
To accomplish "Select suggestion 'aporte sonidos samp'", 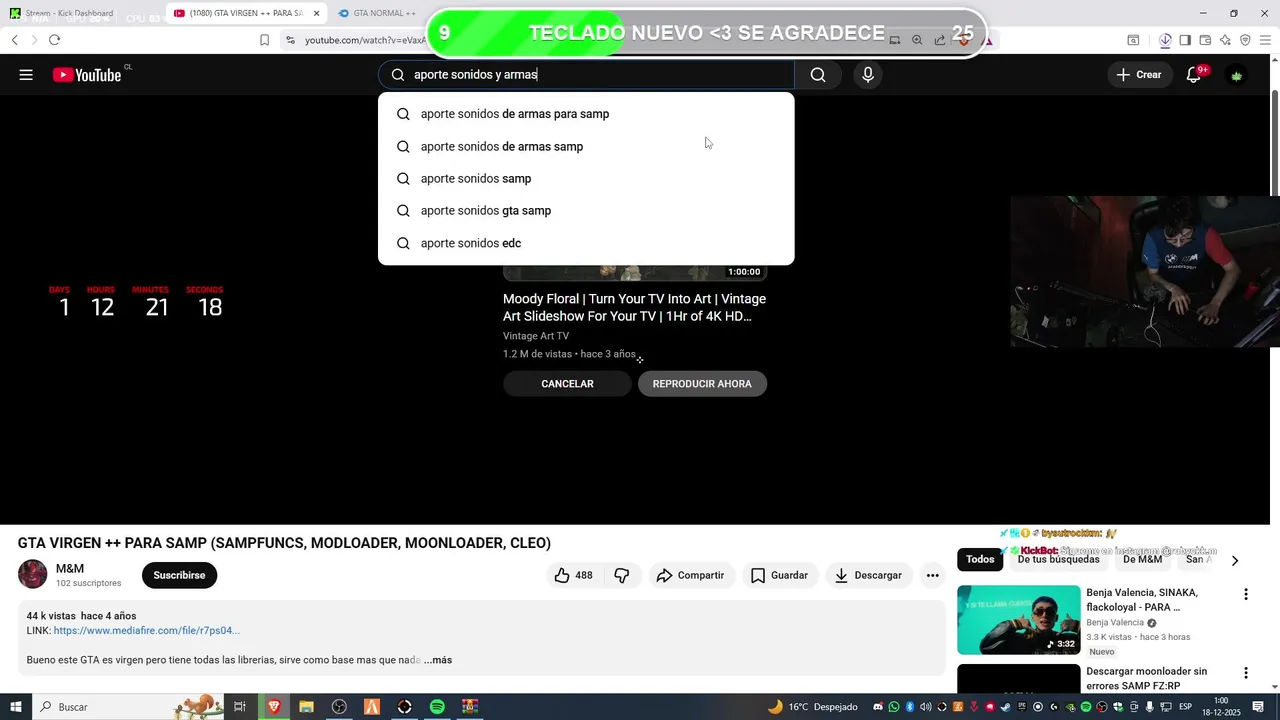I will tap(586, 178).
